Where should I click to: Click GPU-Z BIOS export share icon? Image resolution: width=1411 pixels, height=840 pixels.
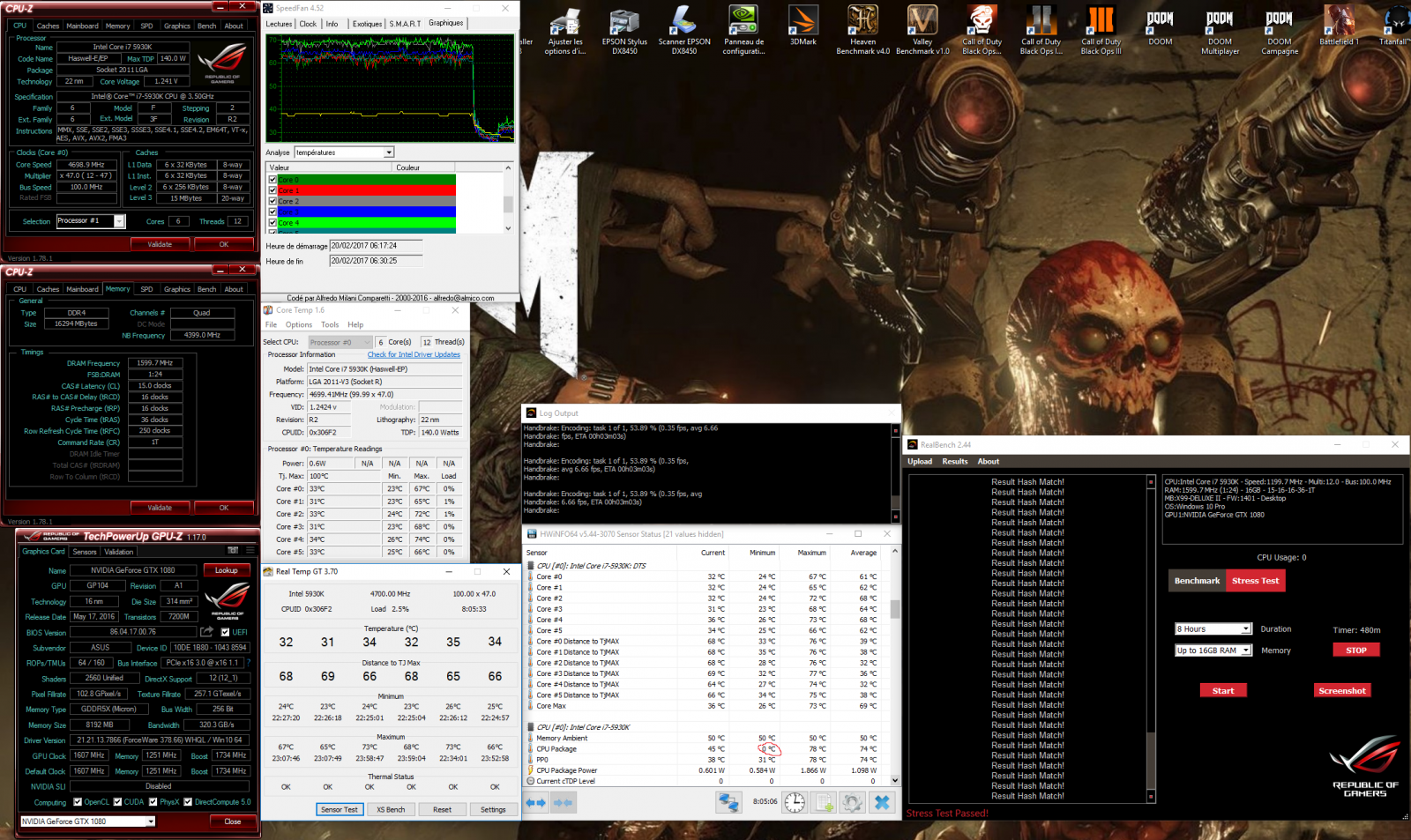tap(206, 631)
